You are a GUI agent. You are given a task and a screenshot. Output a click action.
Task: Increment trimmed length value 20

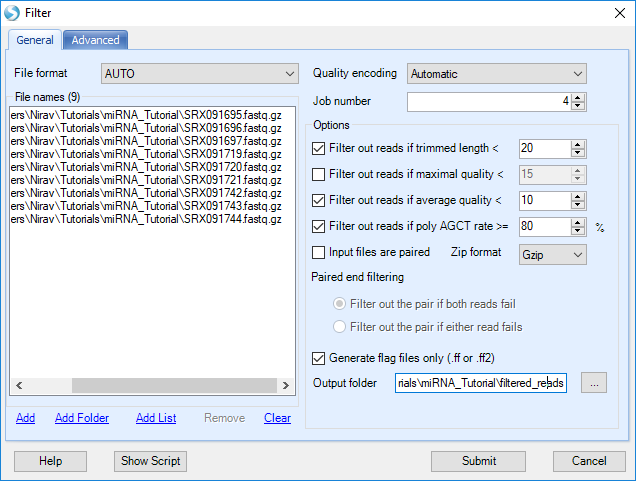(x=578, y=144)
